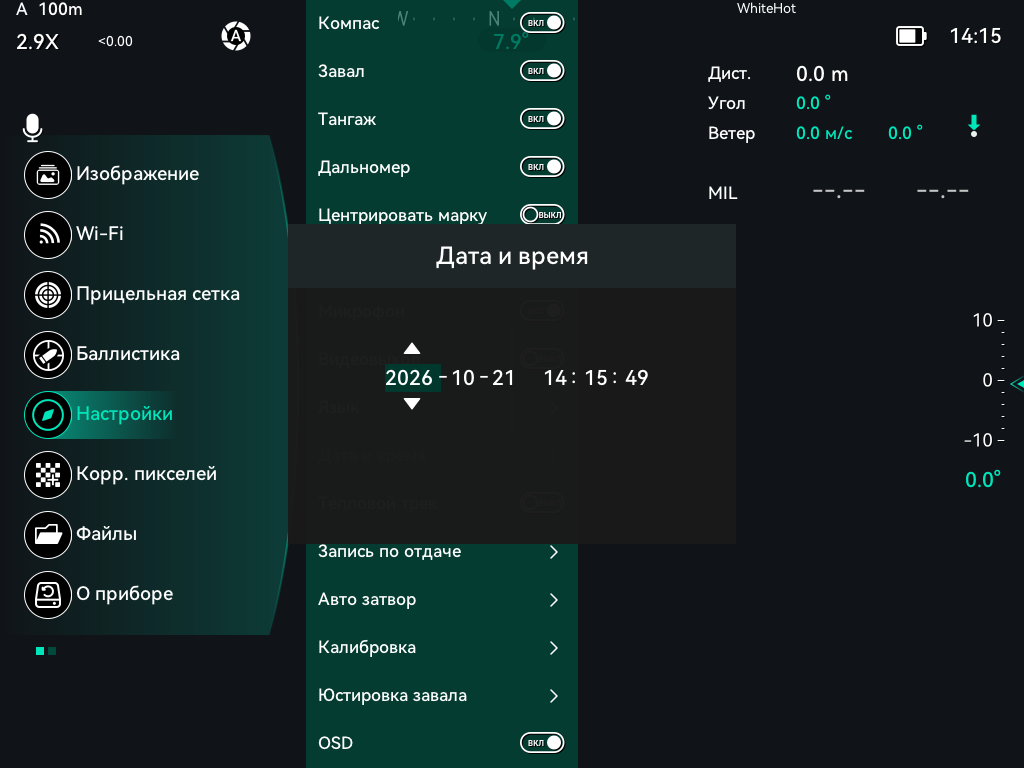Select the О приборе menu label
1024x768 pixels.
pos(125,594)
